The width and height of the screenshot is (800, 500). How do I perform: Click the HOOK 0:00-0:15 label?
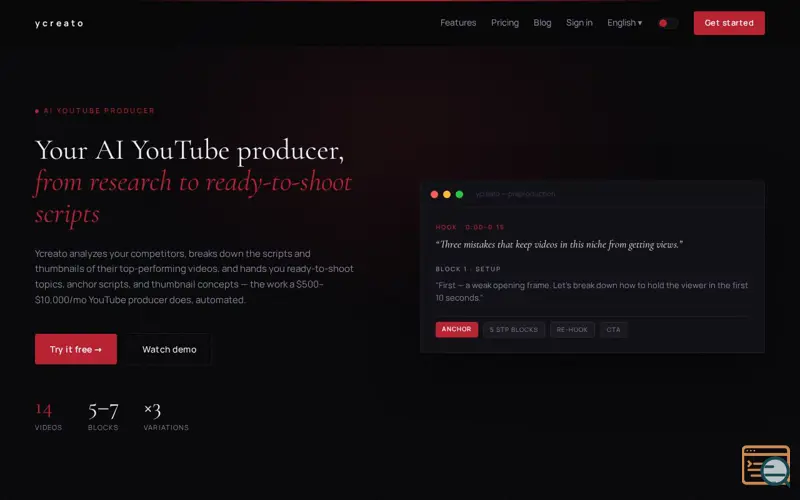click(469, 227)
